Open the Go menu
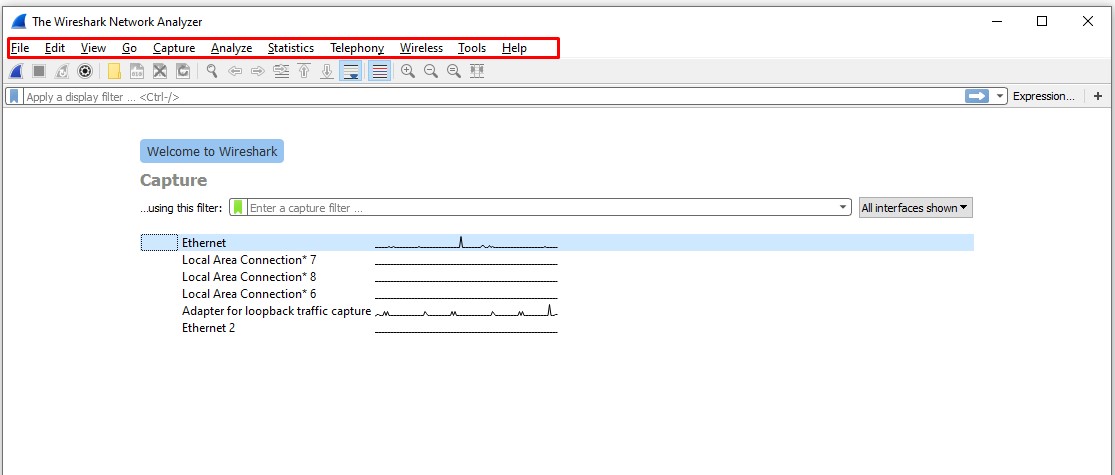This screenshot has width=1115, height=475. (129, 48)
